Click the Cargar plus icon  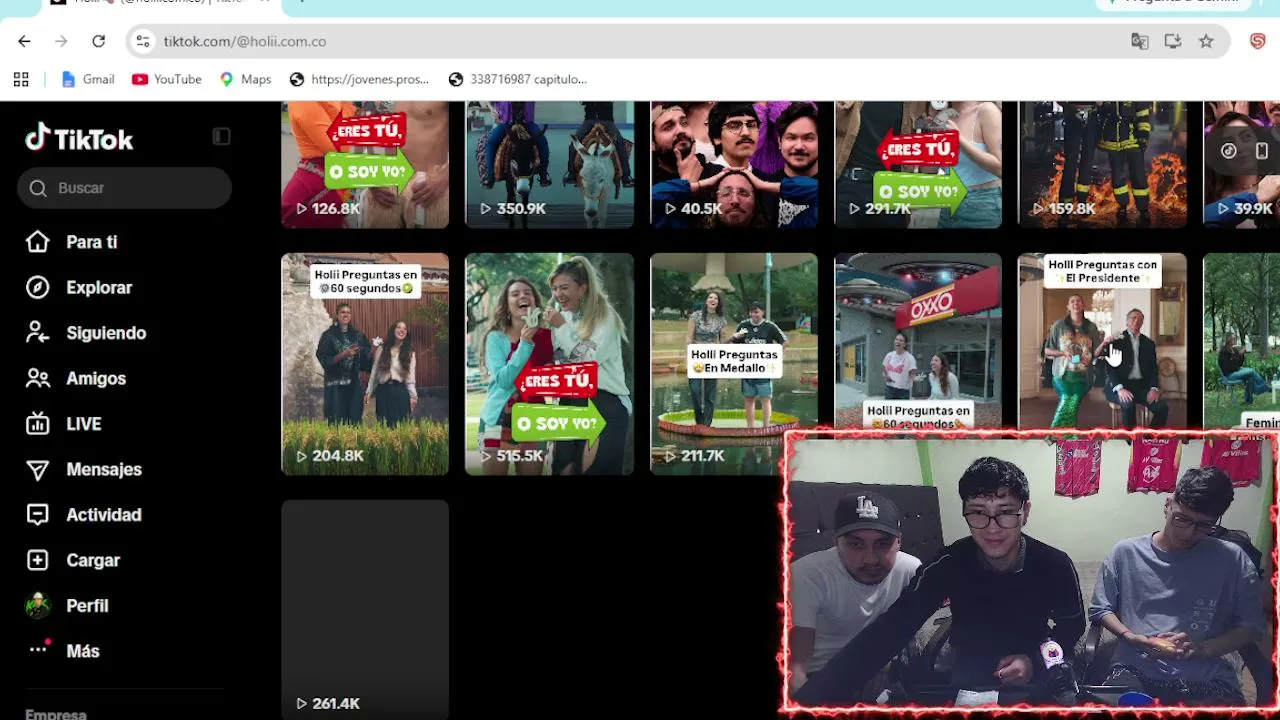click(37, 560)
